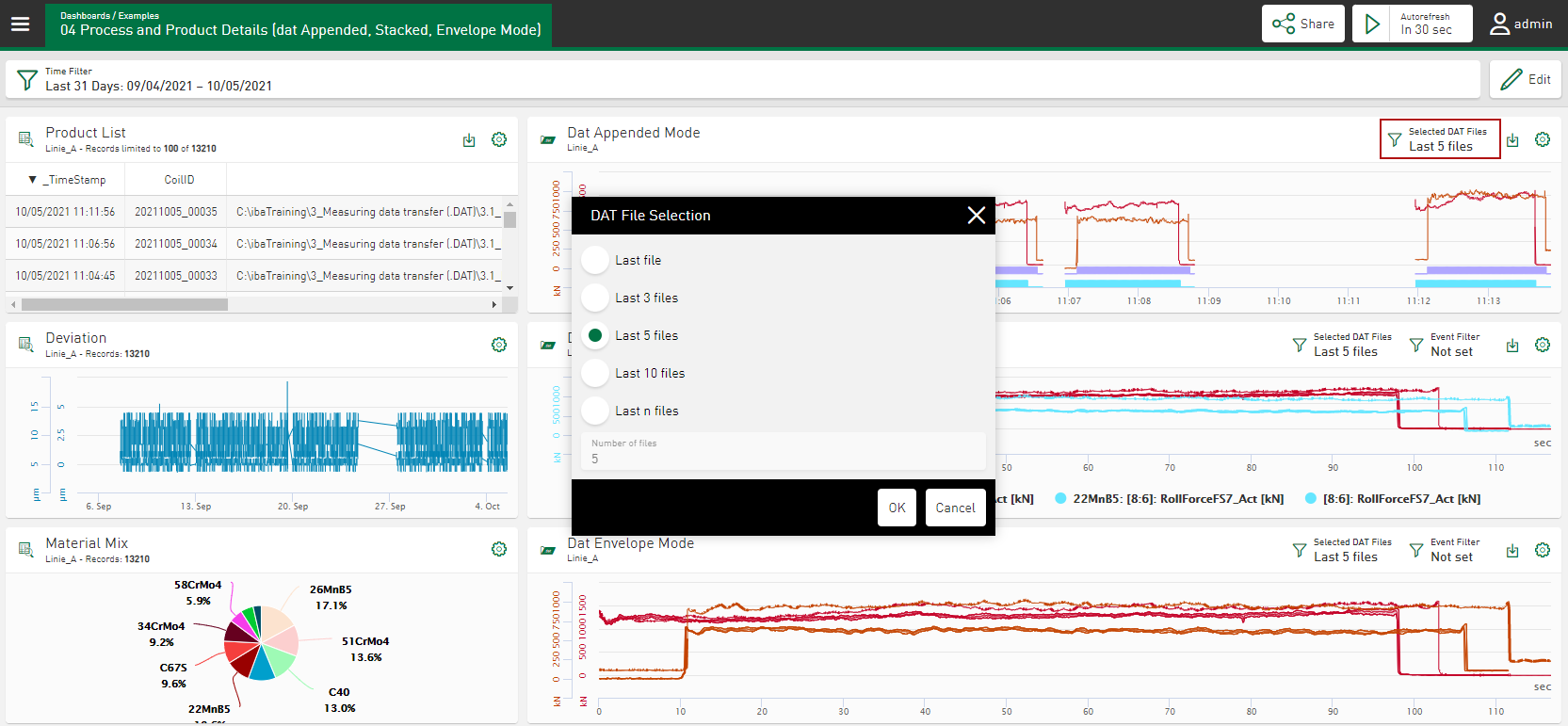The width and height of the screenshot is (1568, 726).
Task: Open Dat Envelope Mode settings gear
Action: coord(1543,551)
